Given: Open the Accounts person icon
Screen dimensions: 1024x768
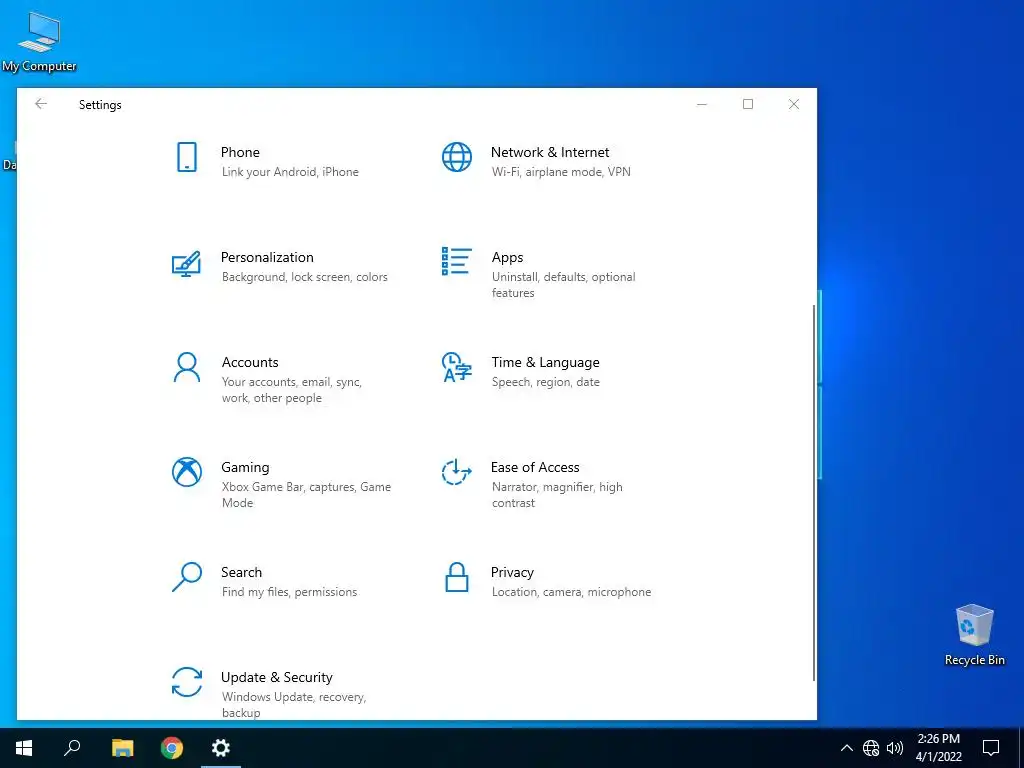Looking at the screenshot, I should 187,367.
